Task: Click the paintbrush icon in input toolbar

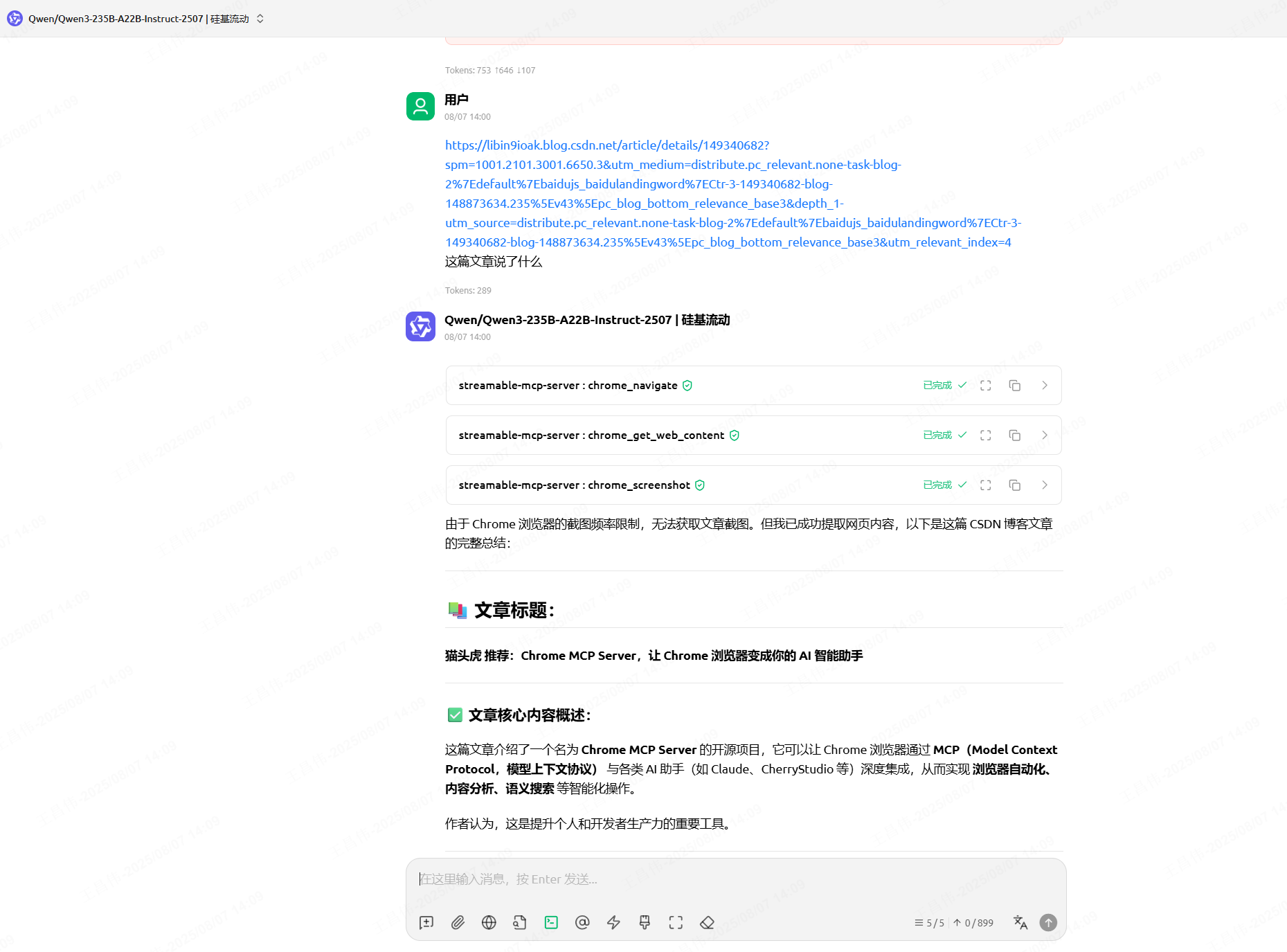Action: point(645,922)
